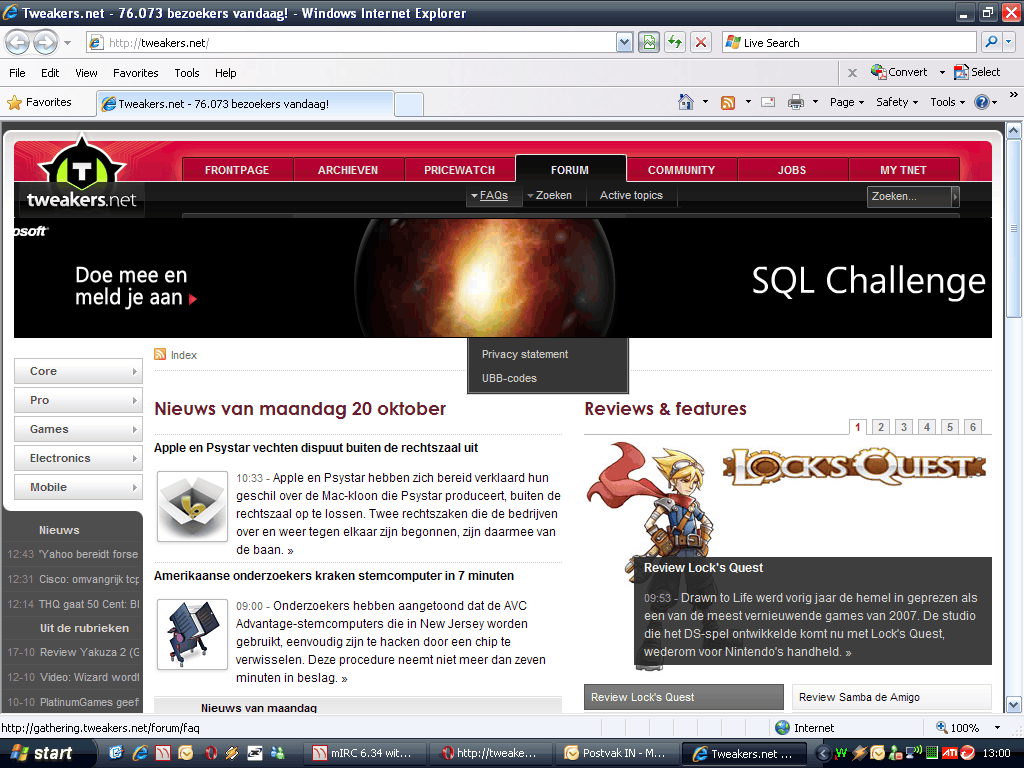Open the search provider dropdown arrow
The height and width of the screenshot is (768, 1024).
tap(1009, 43)
